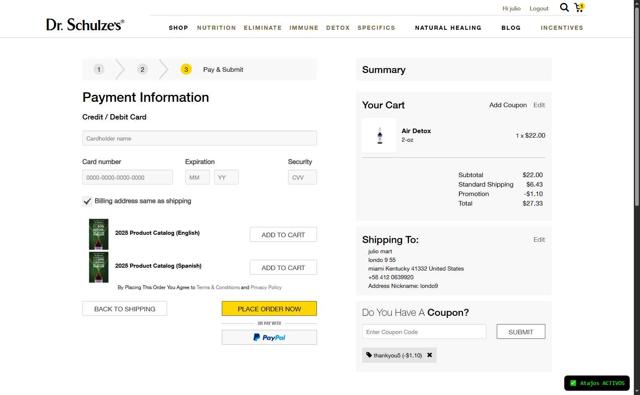
Task: Click Add Coupon in Your Cart
Action: (x=508, y=105)
